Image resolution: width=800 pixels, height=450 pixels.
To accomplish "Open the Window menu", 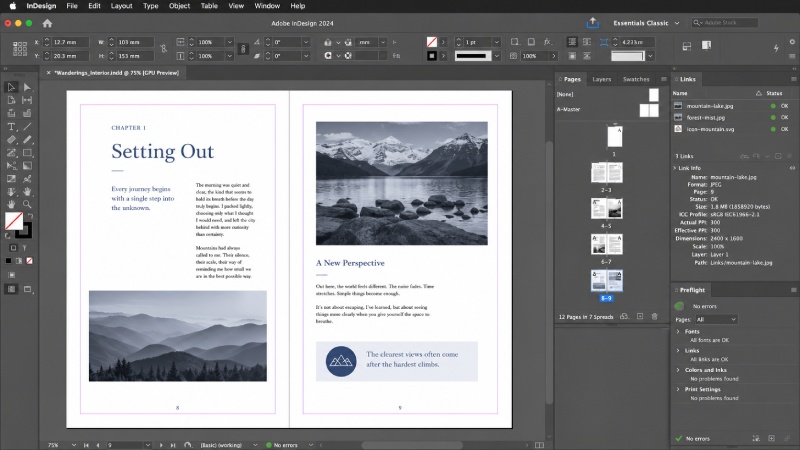I will 267,6.
